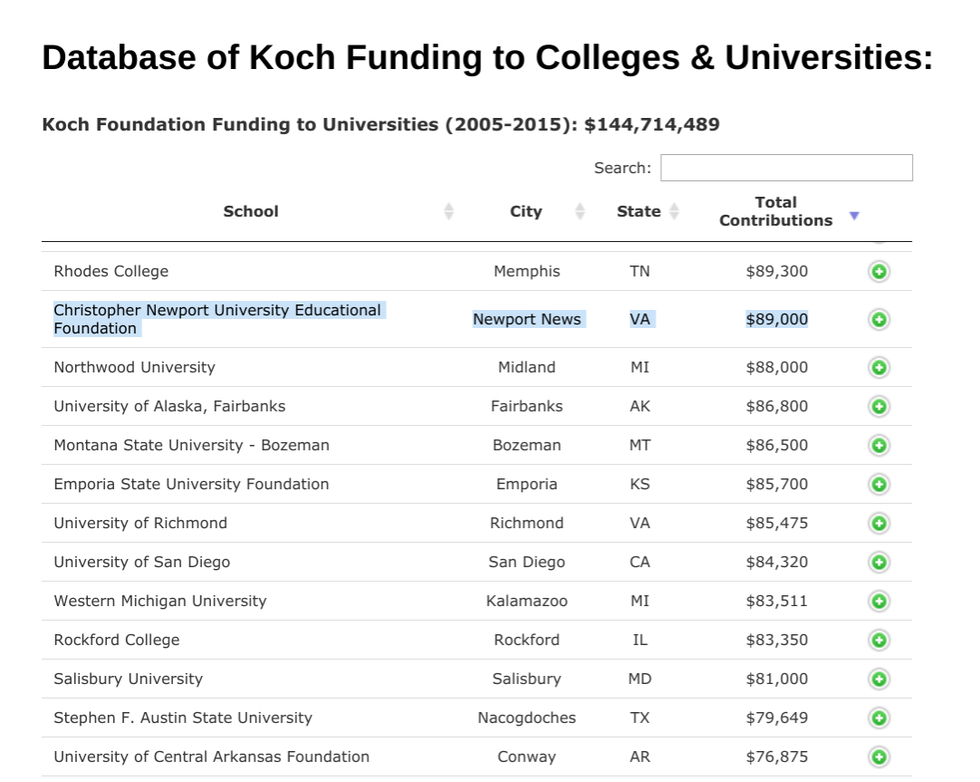Click green plus icon for Christopher Newport University

(x=878, y=320)
